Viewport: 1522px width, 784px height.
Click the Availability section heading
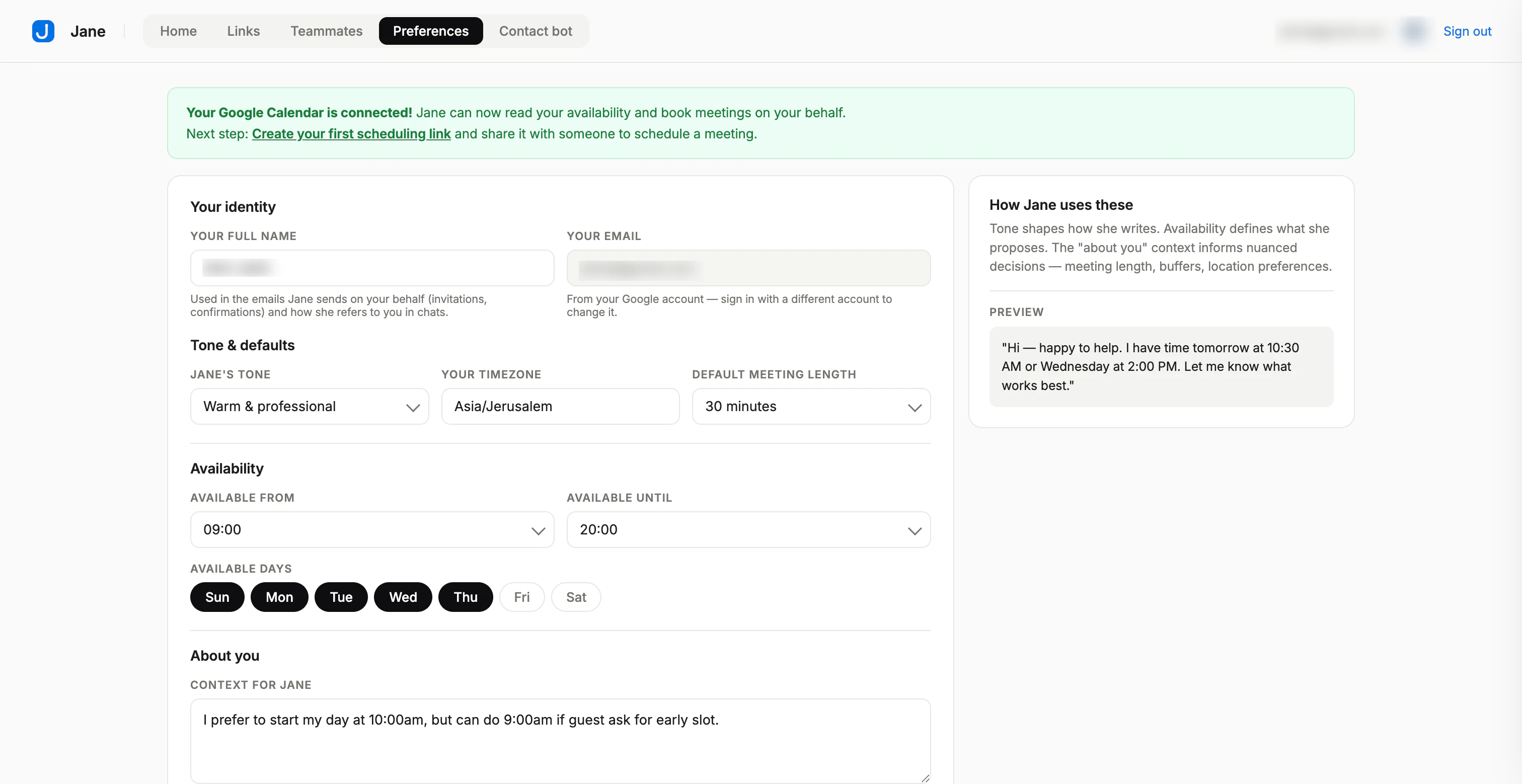pyautogui.click(x=227, y=468)
